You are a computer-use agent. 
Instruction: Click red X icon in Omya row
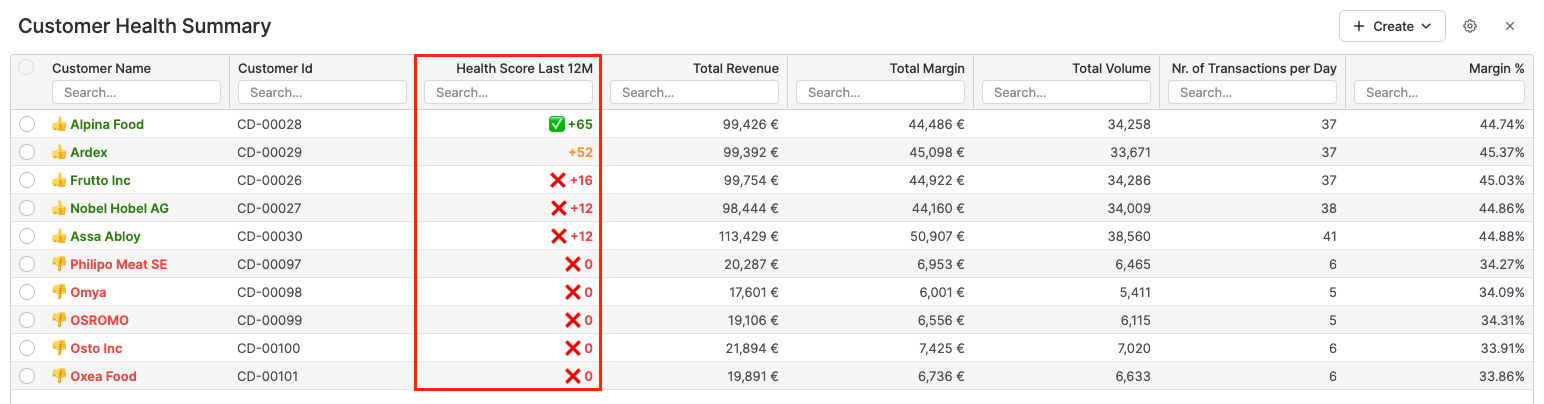coord(572,293)
